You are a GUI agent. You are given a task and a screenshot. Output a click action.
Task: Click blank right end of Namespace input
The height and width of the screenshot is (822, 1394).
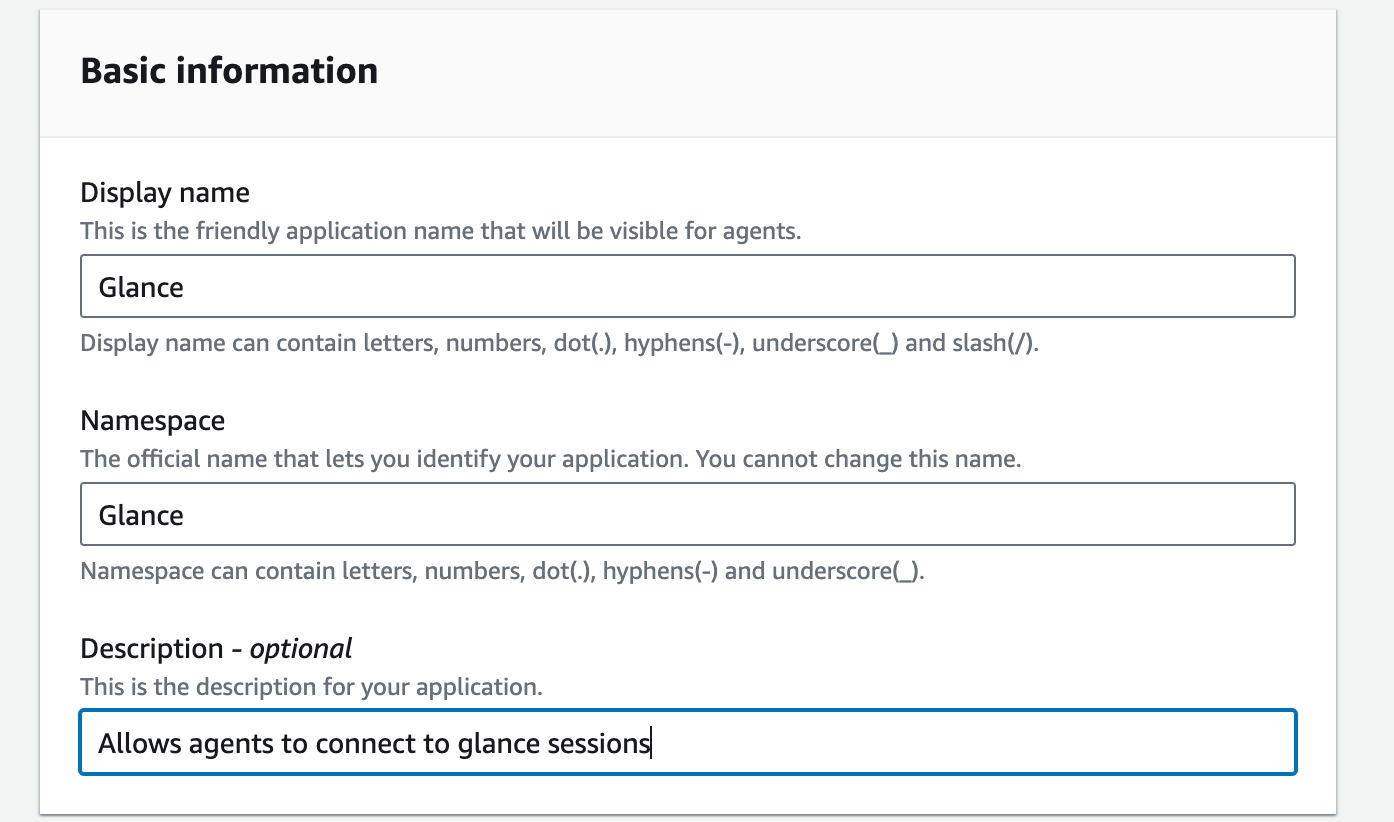point(1240,515)
